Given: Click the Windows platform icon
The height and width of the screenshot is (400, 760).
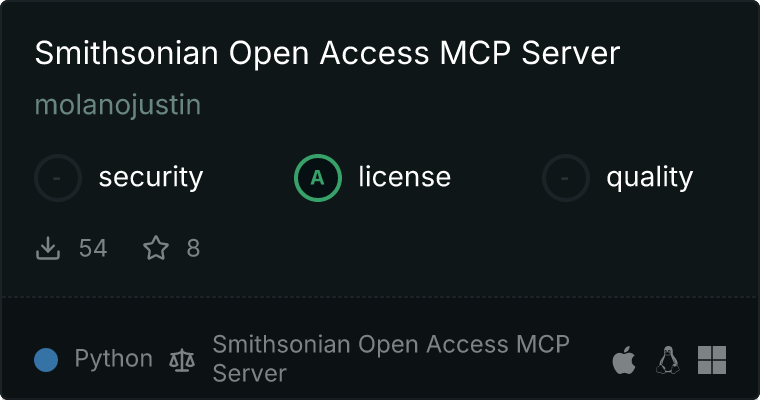Looking at the screenshot, I should pyautogui.click(x=712, y=360).
